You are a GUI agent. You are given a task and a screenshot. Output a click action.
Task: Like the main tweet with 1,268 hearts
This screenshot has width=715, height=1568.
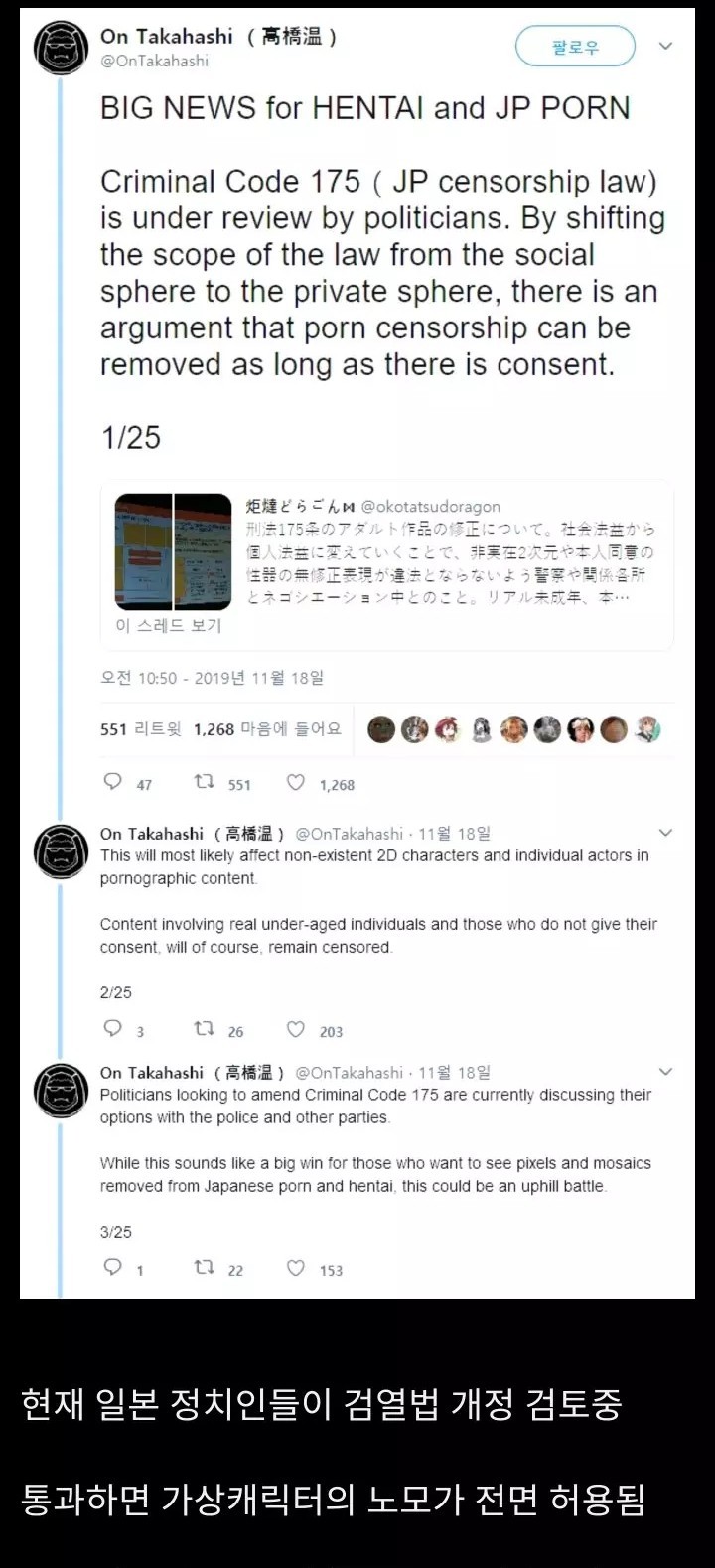[x=296, y=782]
